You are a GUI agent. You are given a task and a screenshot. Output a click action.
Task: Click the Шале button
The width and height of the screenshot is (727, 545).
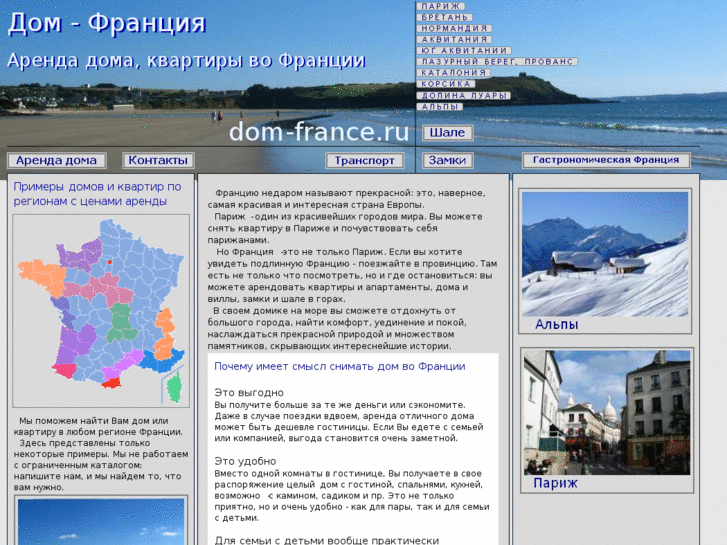pyautogui.click(x=447, y=133)
